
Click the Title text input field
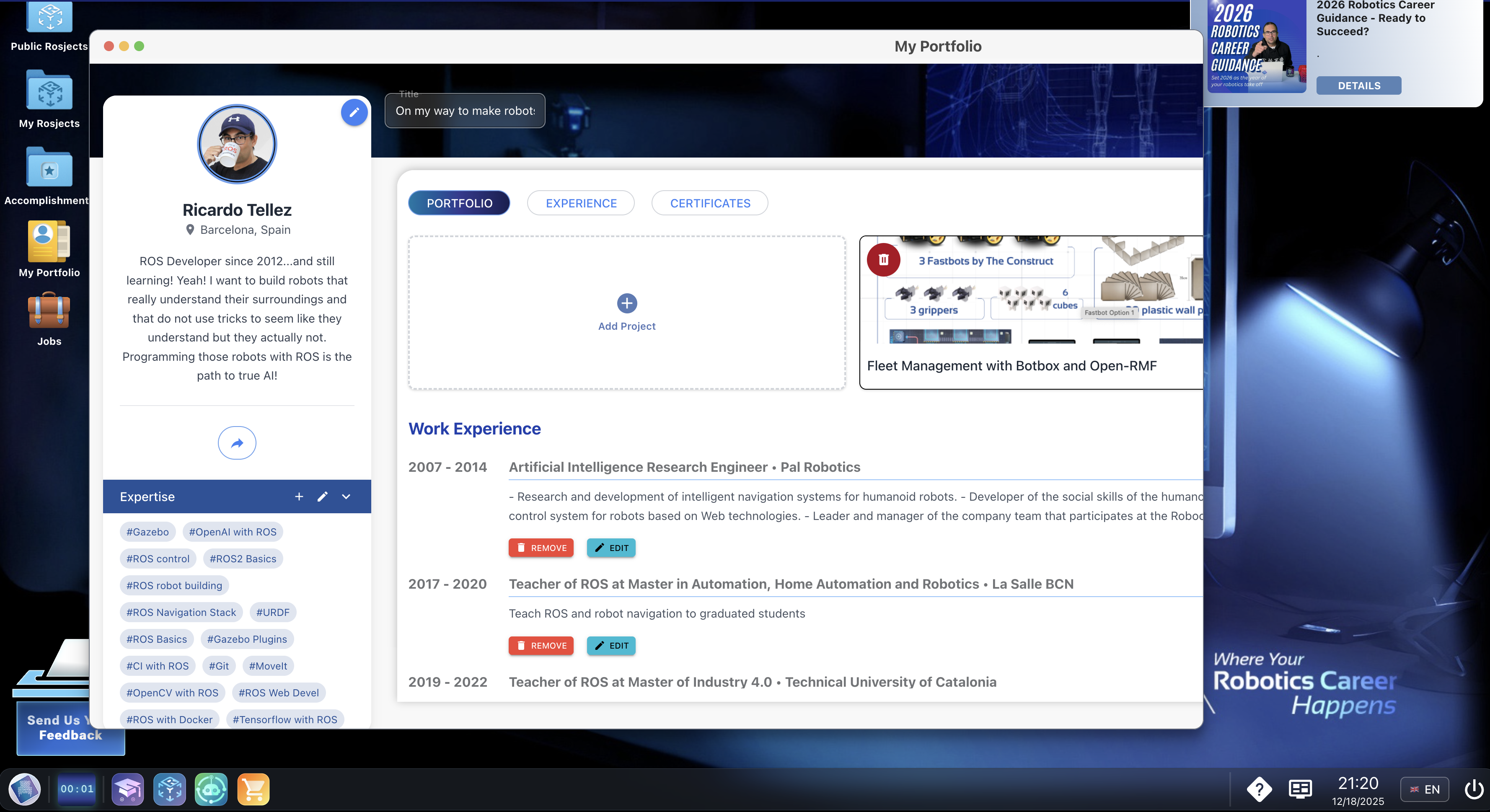464,111
